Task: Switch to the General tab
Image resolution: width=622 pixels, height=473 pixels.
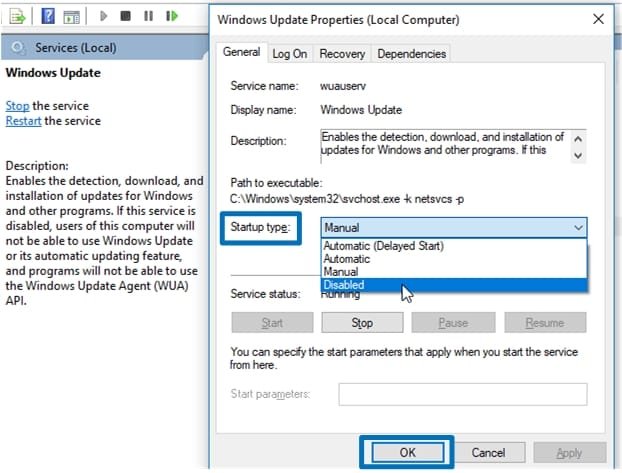Action: pos(242,52)
